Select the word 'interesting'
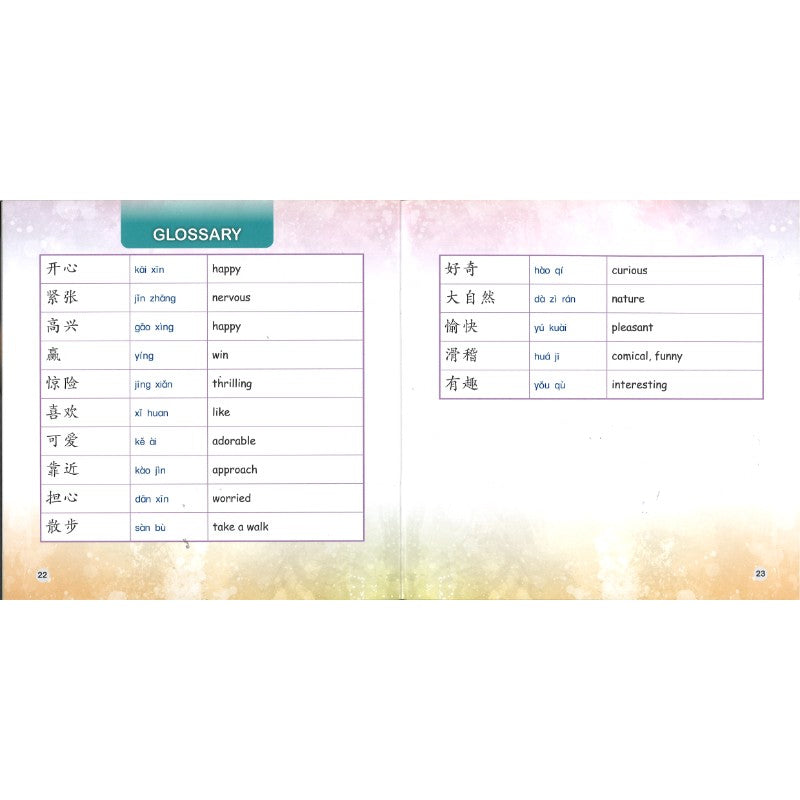The image size is (800, 800). pos(639,385)
